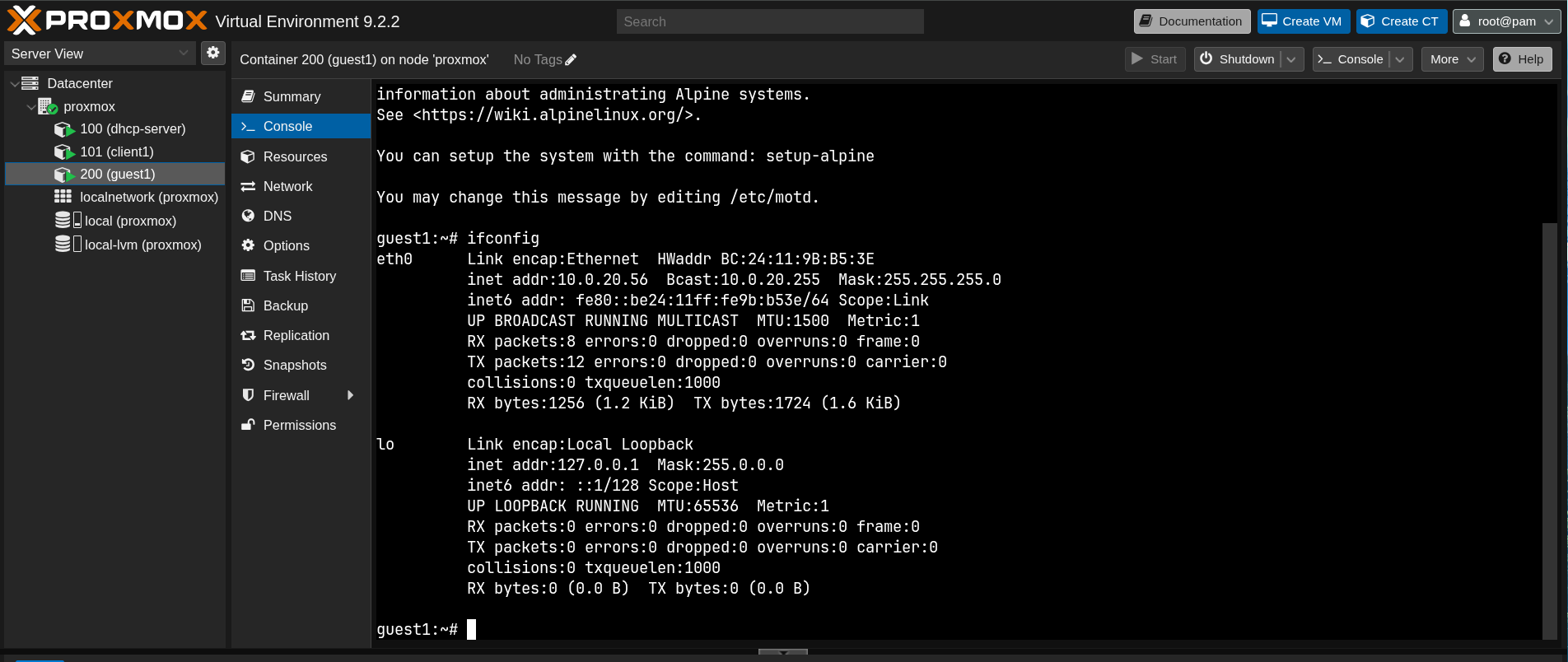Open the Task History tab

point(301,276)
